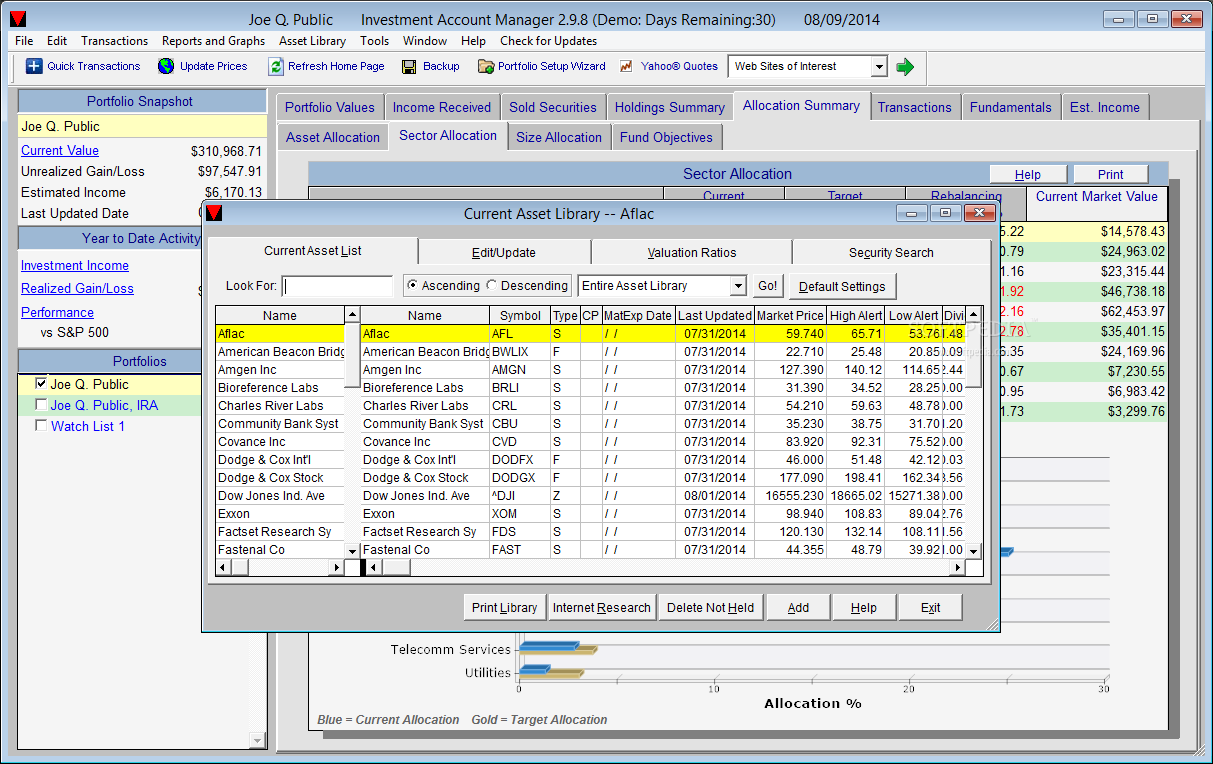Select the Size Allocation sub-tab
The height and width of the screenshot is (764, 1213).
click(x=559, y=137)
